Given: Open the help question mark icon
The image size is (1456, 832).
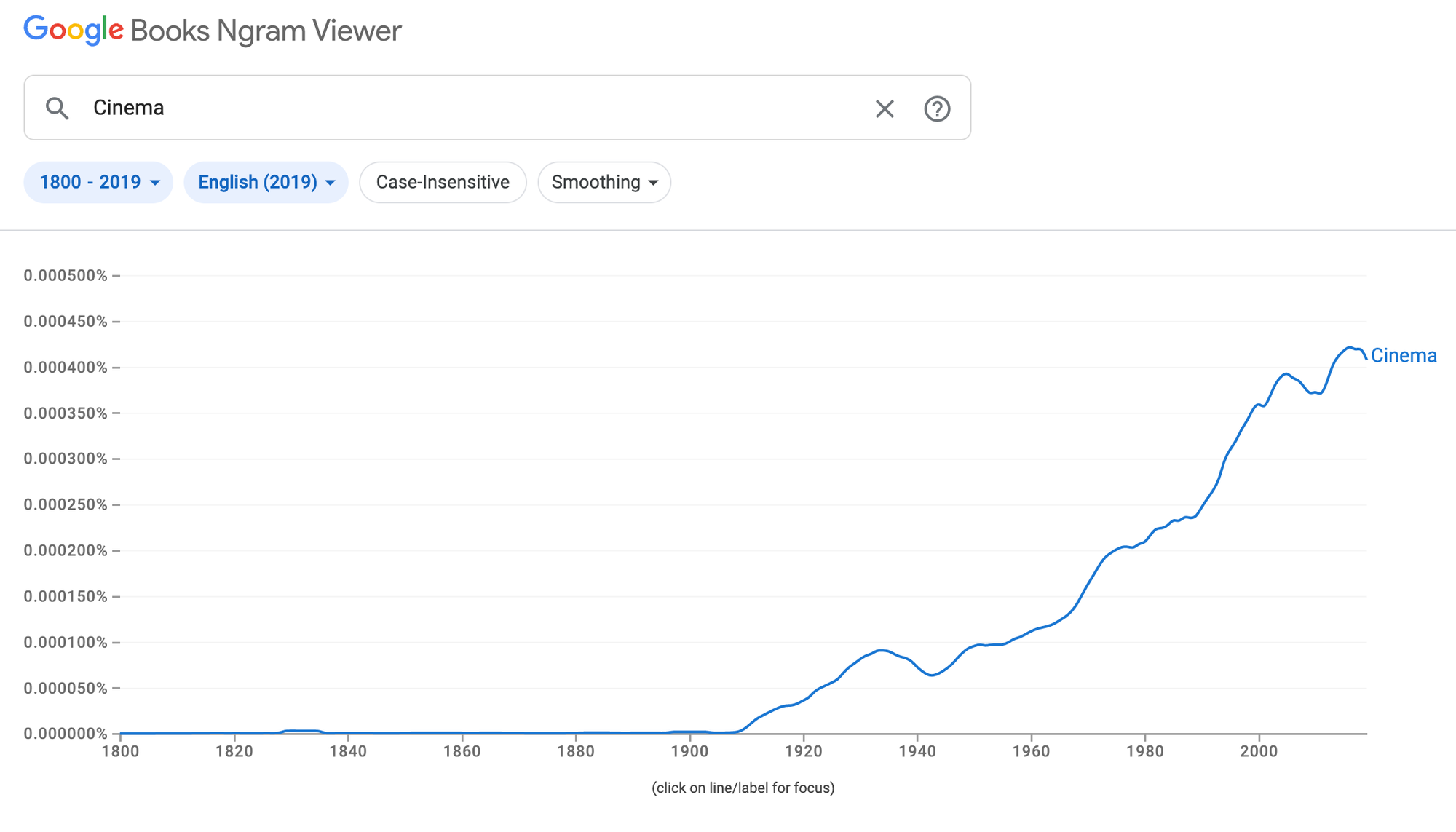Looking at the screenshot, I should (x=937, y=108).
